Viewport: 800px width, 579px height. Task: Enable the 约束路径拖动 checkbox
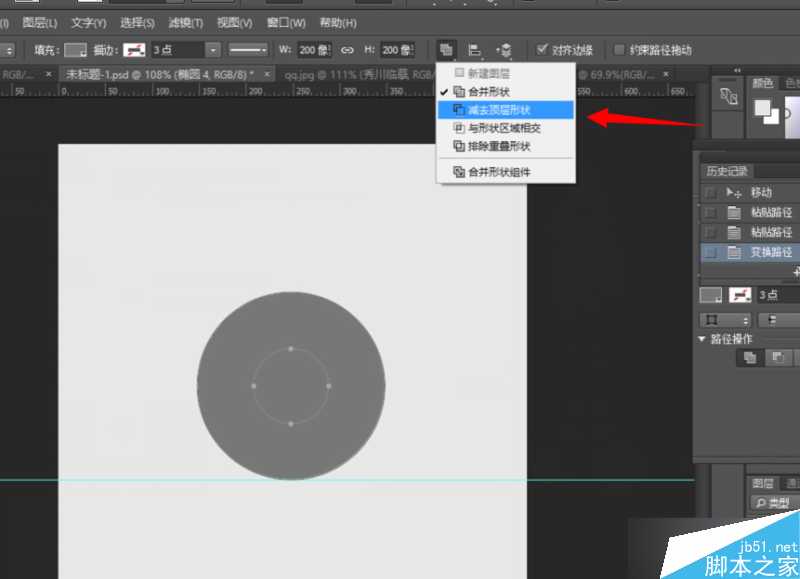click(620, 49)
